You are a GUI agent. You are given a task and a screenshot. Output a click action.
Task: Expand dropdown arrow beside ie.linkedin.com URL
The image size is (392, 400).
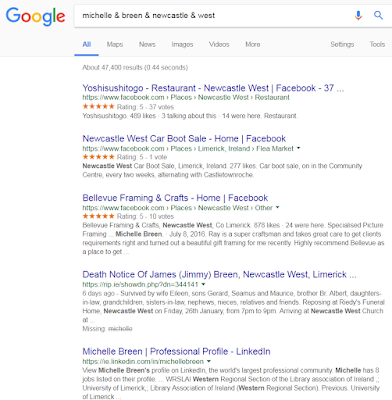pos(209,361)
